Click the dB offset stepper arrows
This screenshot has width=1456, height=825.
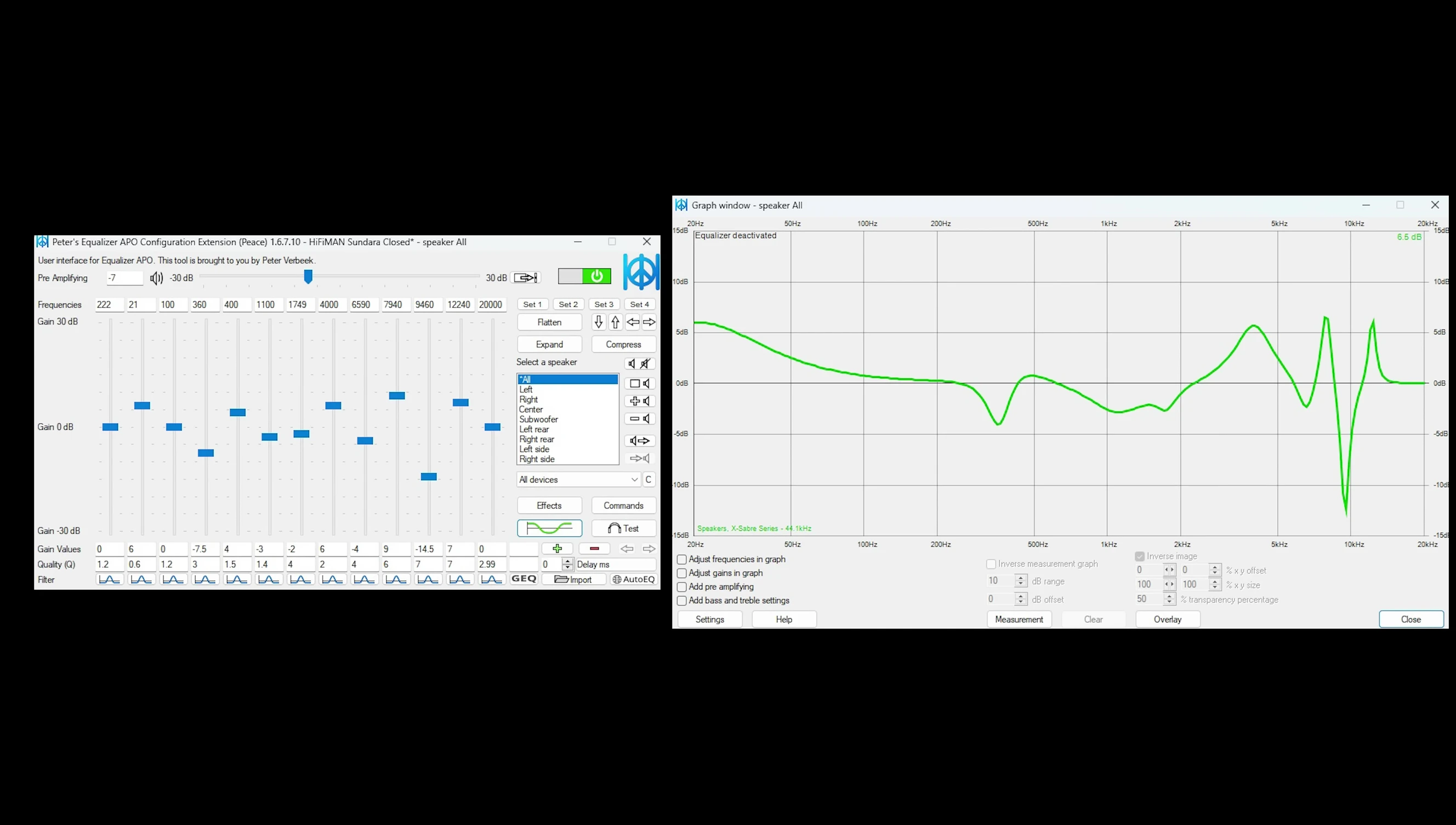click(1021, 599)
